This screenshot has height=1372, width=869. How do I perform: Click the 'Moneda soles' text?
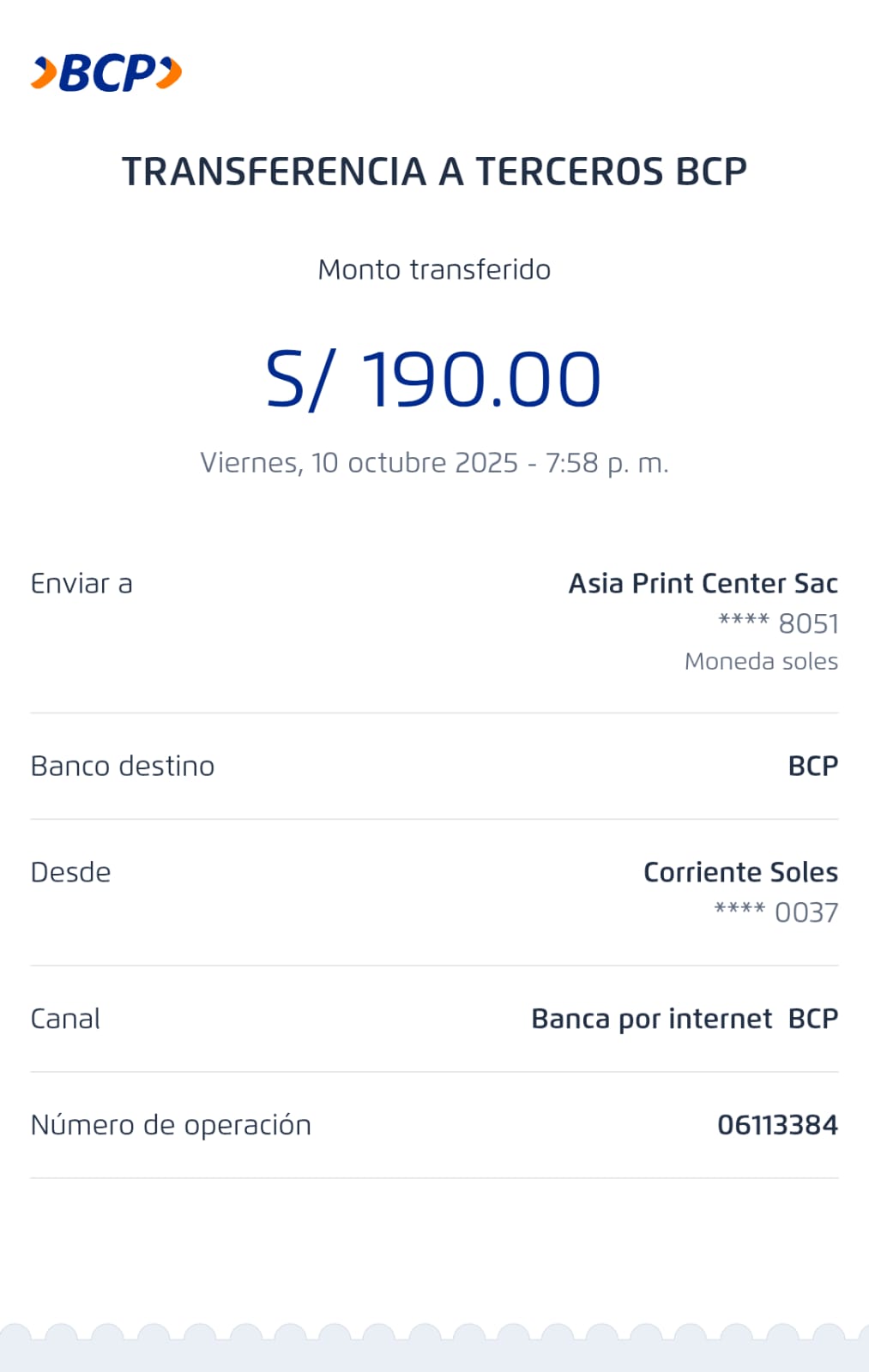pyautogui.click(x=761, y=661)
